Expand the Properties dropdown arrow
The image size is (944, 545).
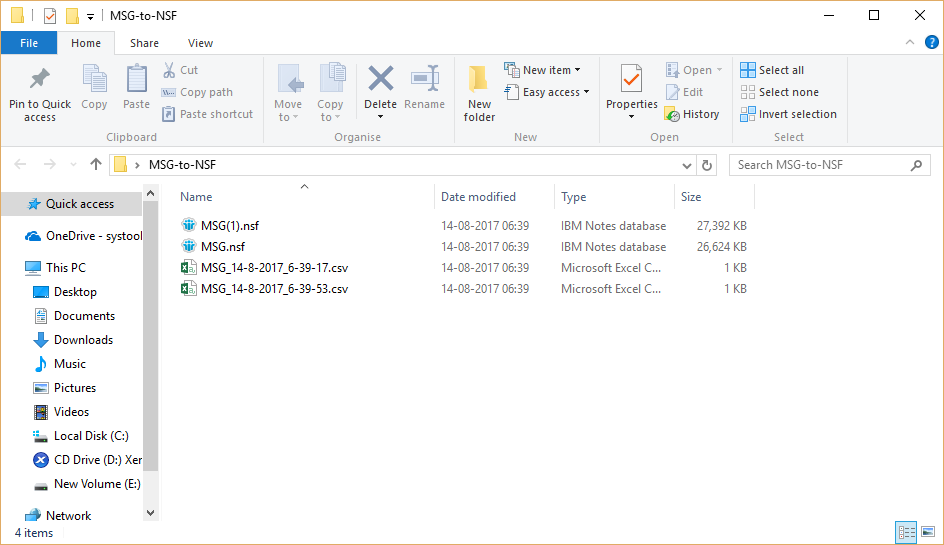tap(632, 117)
